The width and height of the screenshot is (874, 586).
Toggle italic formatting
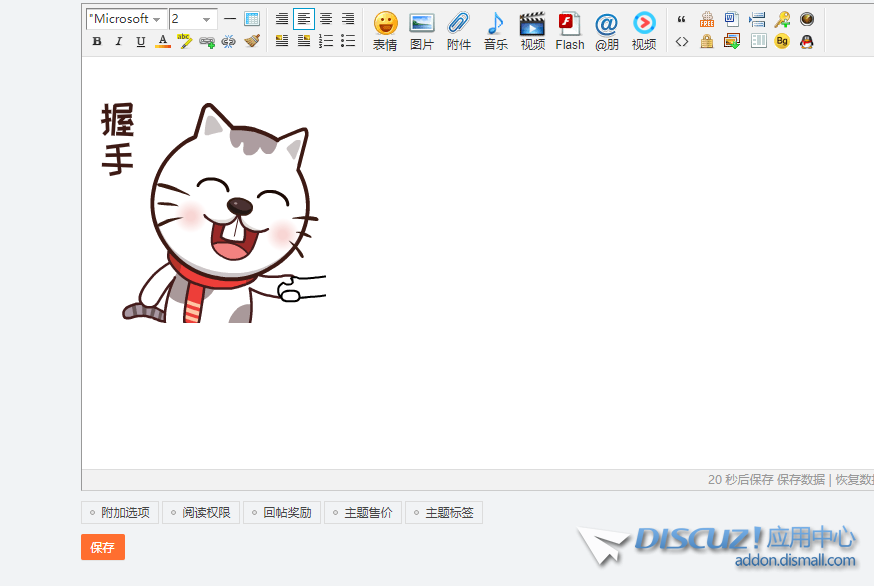pos(119,41)
